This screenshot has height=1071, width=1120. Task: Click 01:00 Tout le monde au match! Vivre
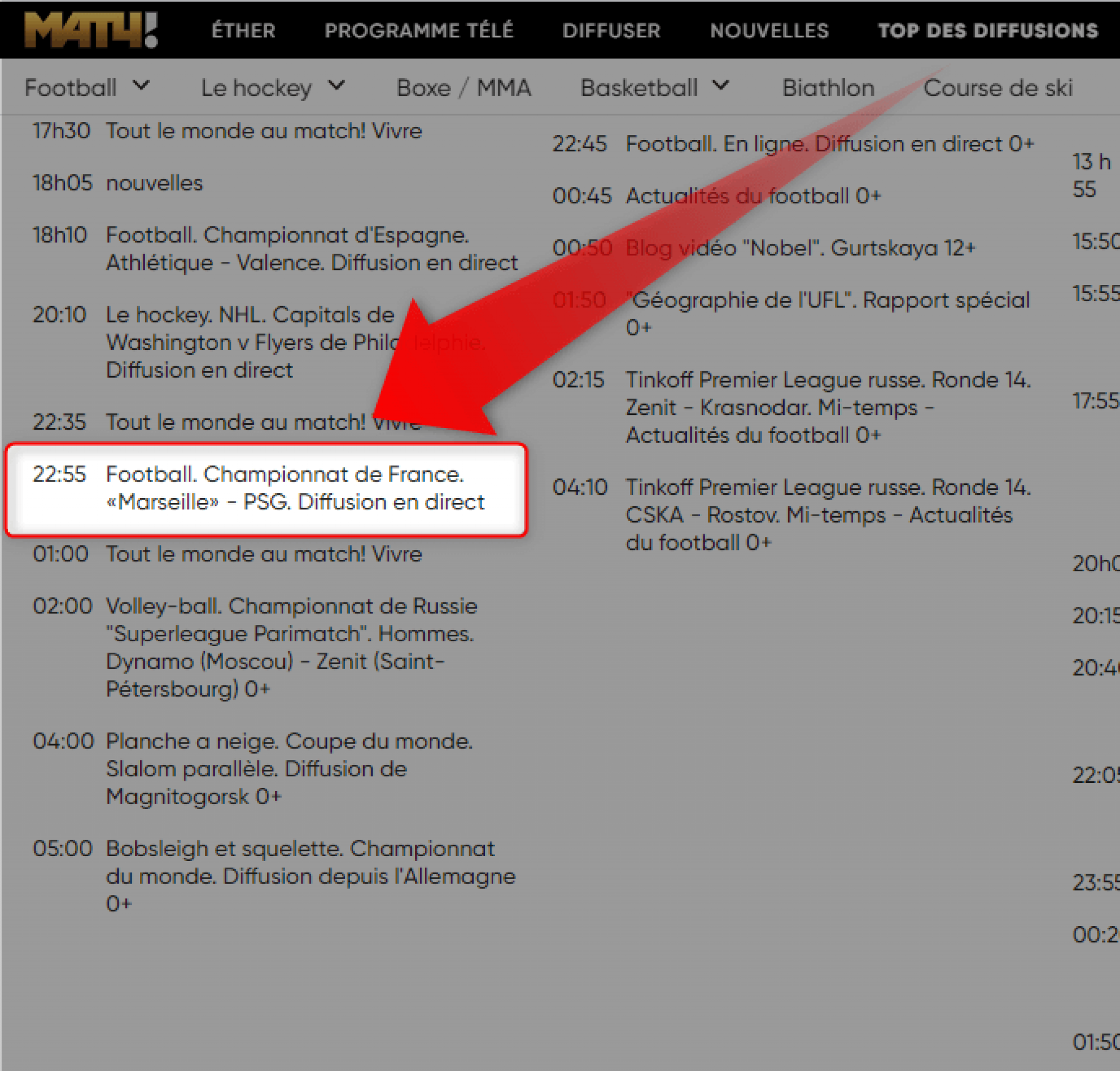227,554
